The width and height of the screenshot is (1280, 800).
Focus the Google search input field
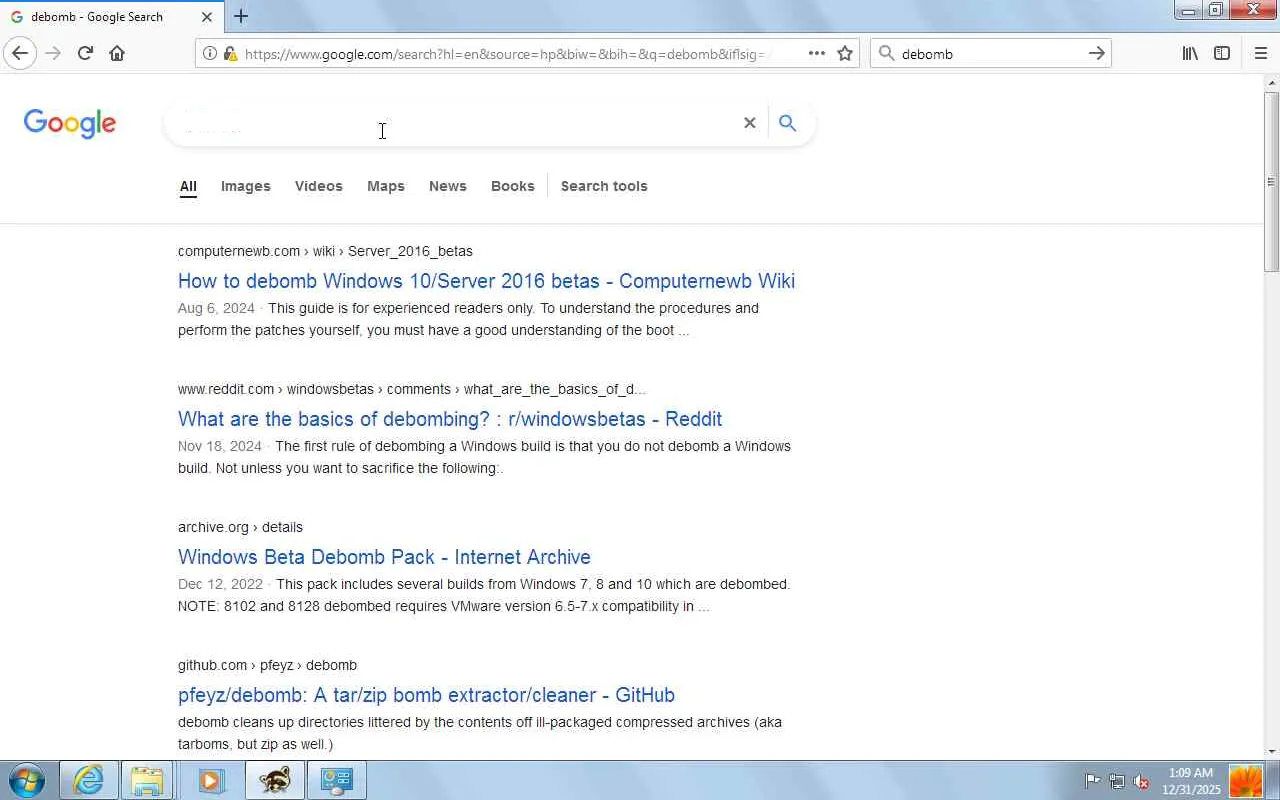(455, 123)
